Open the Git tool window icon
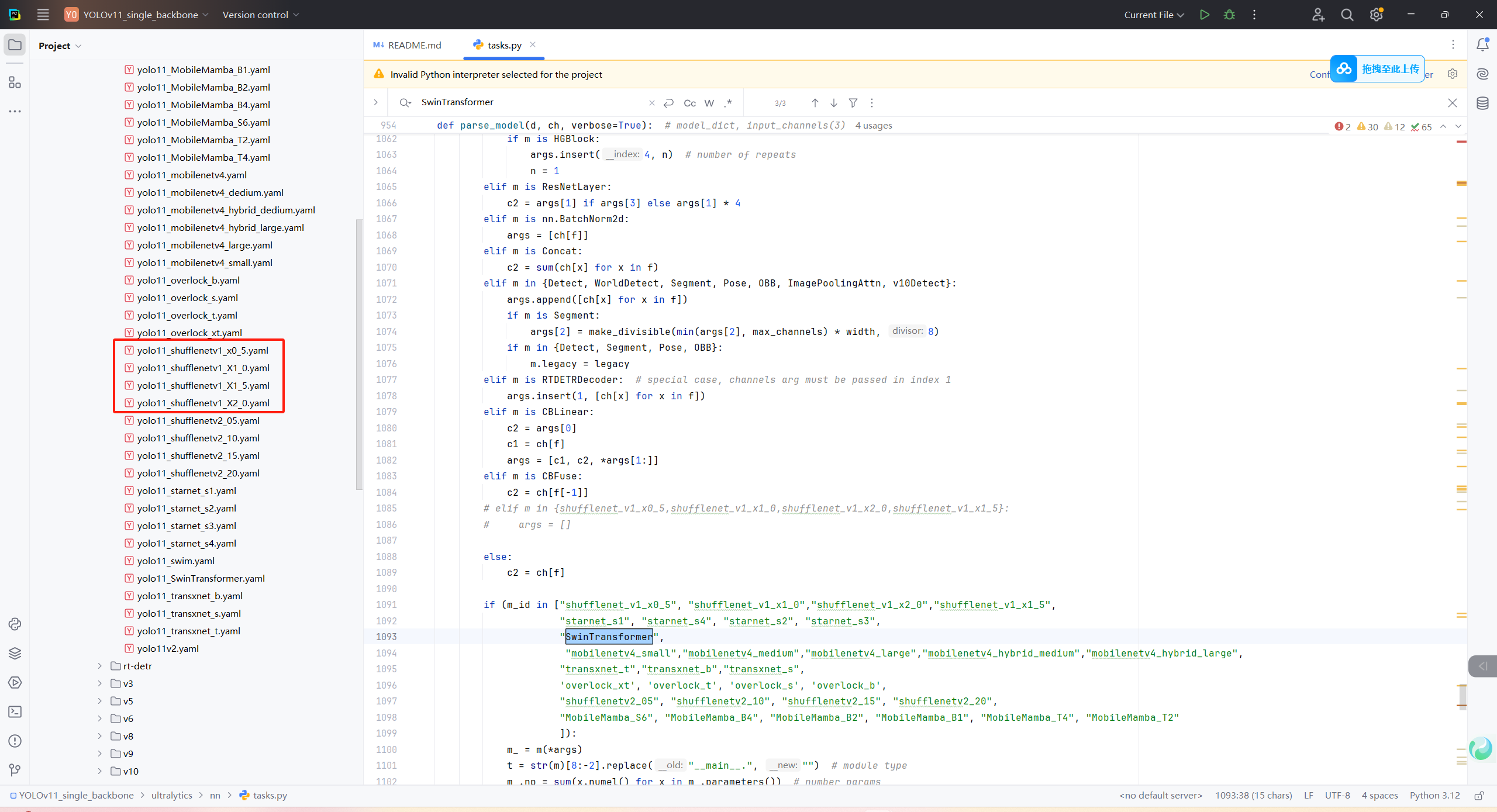This screenshot has width=1497, height=812. click(15, 770)
